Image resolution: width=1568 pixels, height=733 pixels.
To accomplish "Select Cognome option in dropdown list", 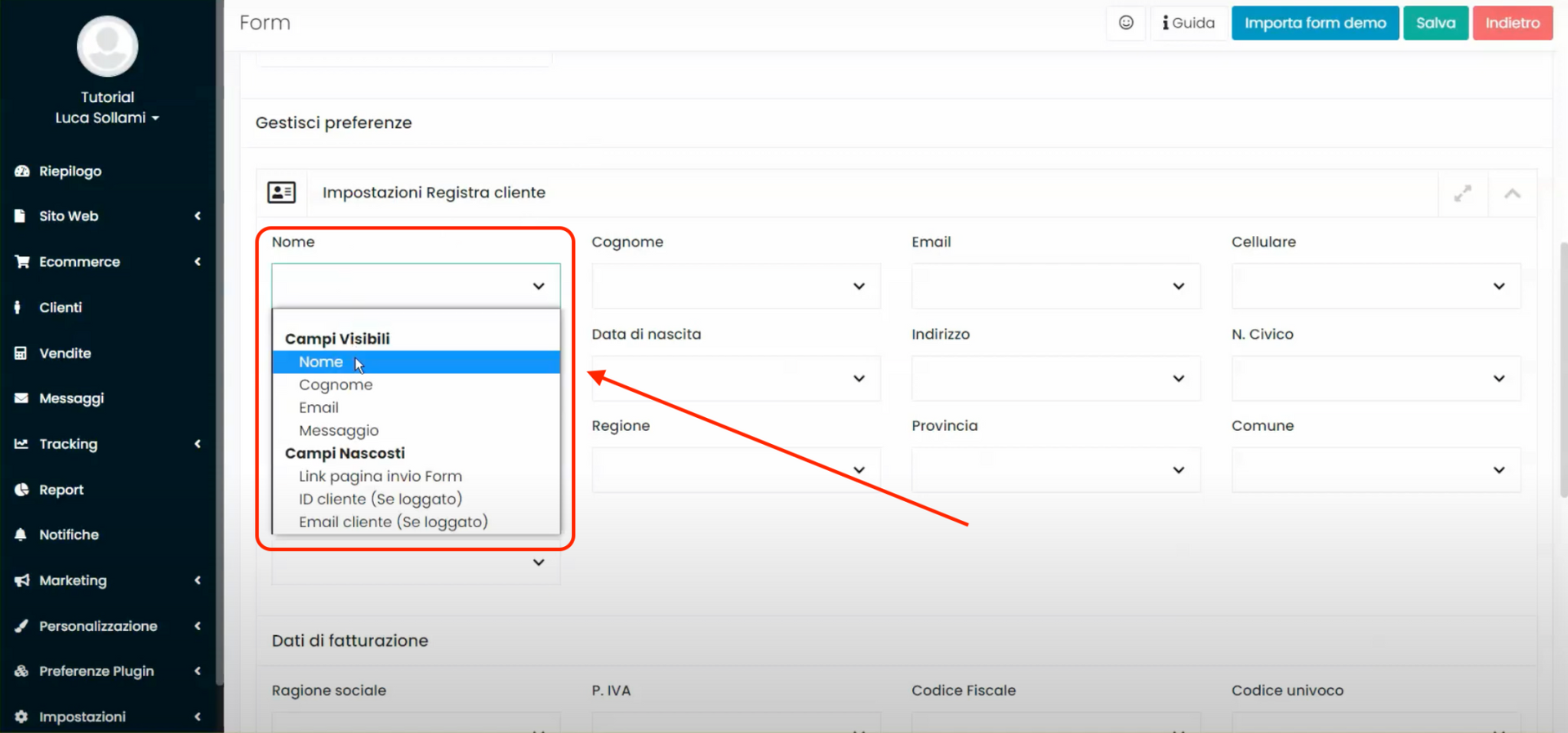I will 416,384.
